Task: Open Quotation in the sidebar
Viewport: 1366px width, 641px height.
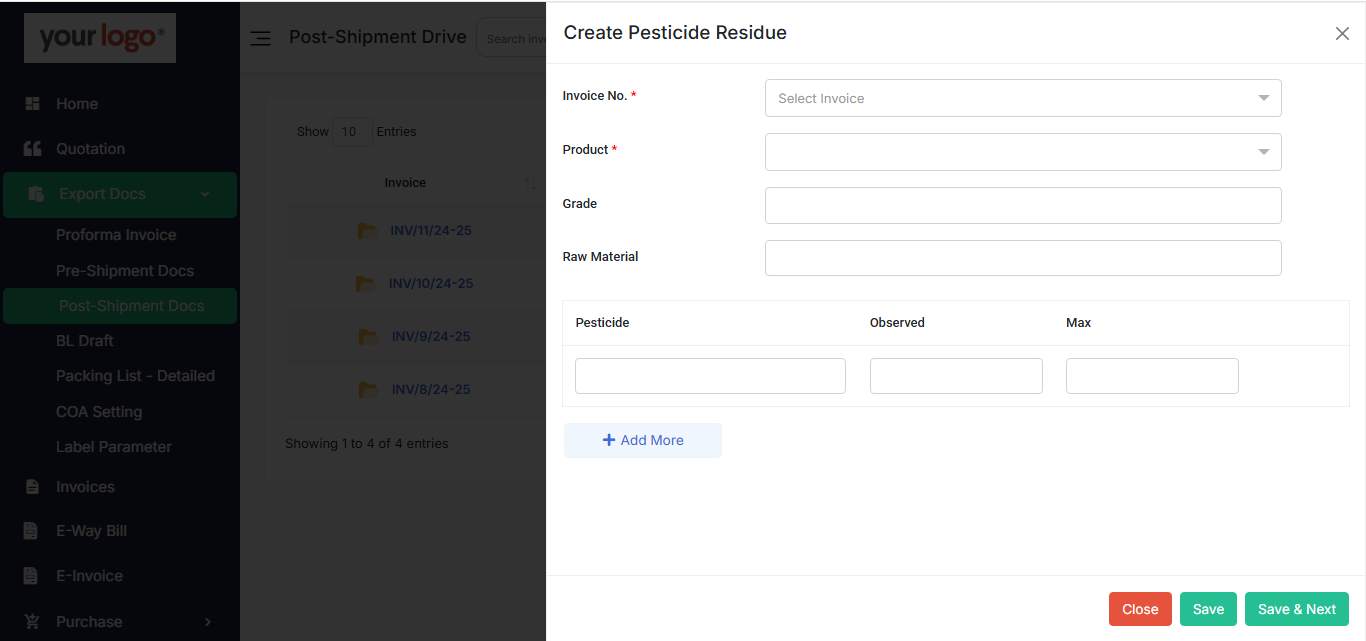Action: pos(91,149)
